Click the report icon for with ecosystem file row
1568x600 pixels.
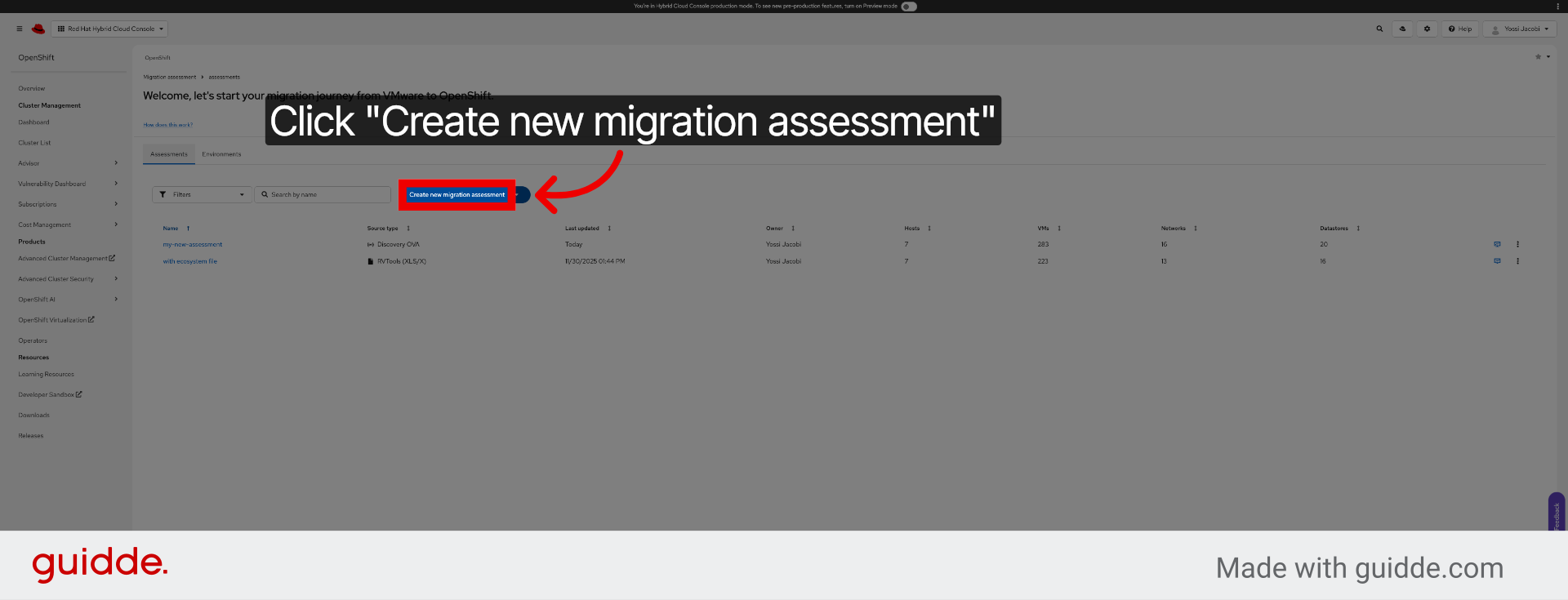(1497, 261)
